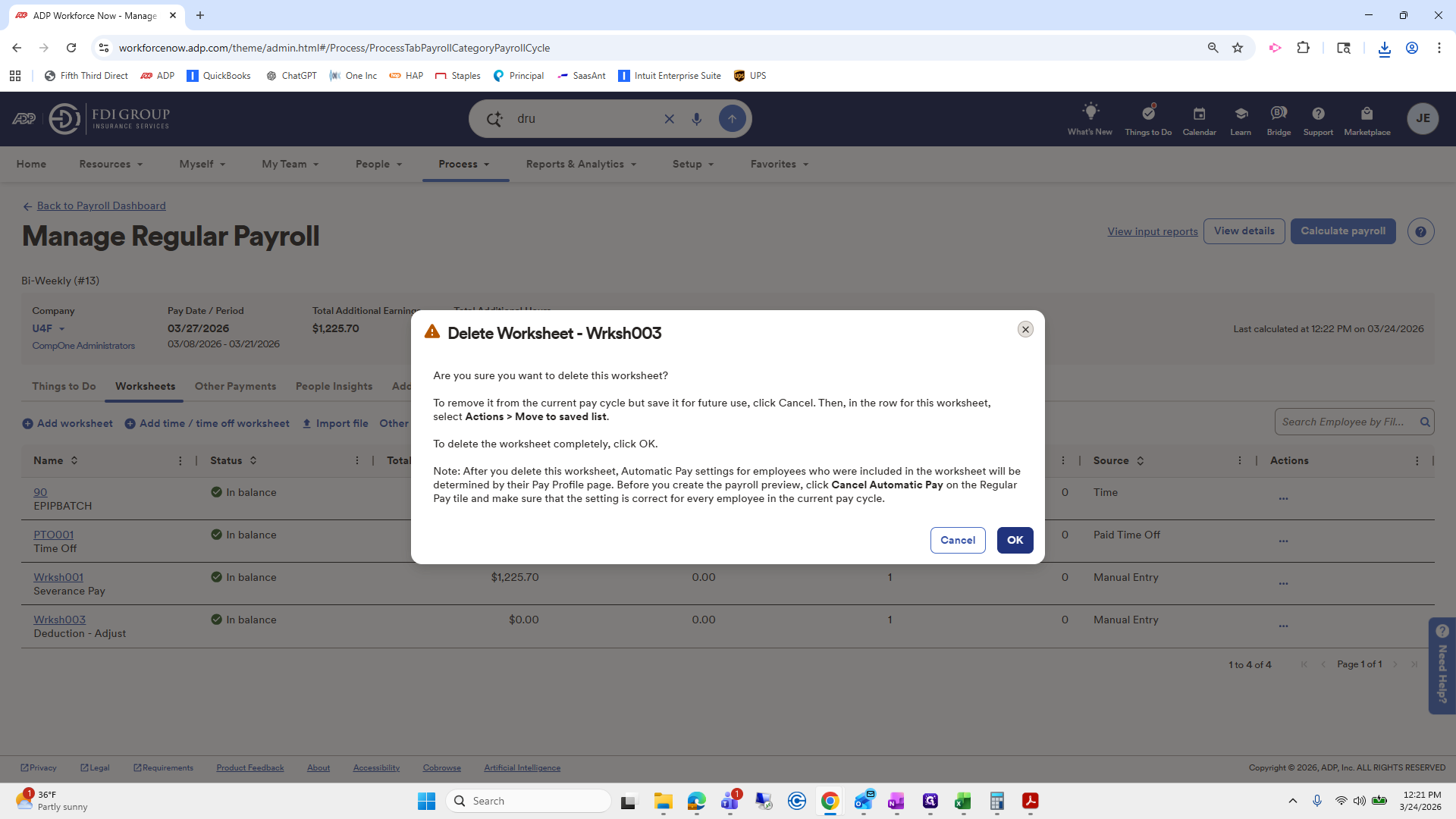Click OK to delete the worksheet
The width and height of the screenshot is (1456, 819).
coord(1015,540)
